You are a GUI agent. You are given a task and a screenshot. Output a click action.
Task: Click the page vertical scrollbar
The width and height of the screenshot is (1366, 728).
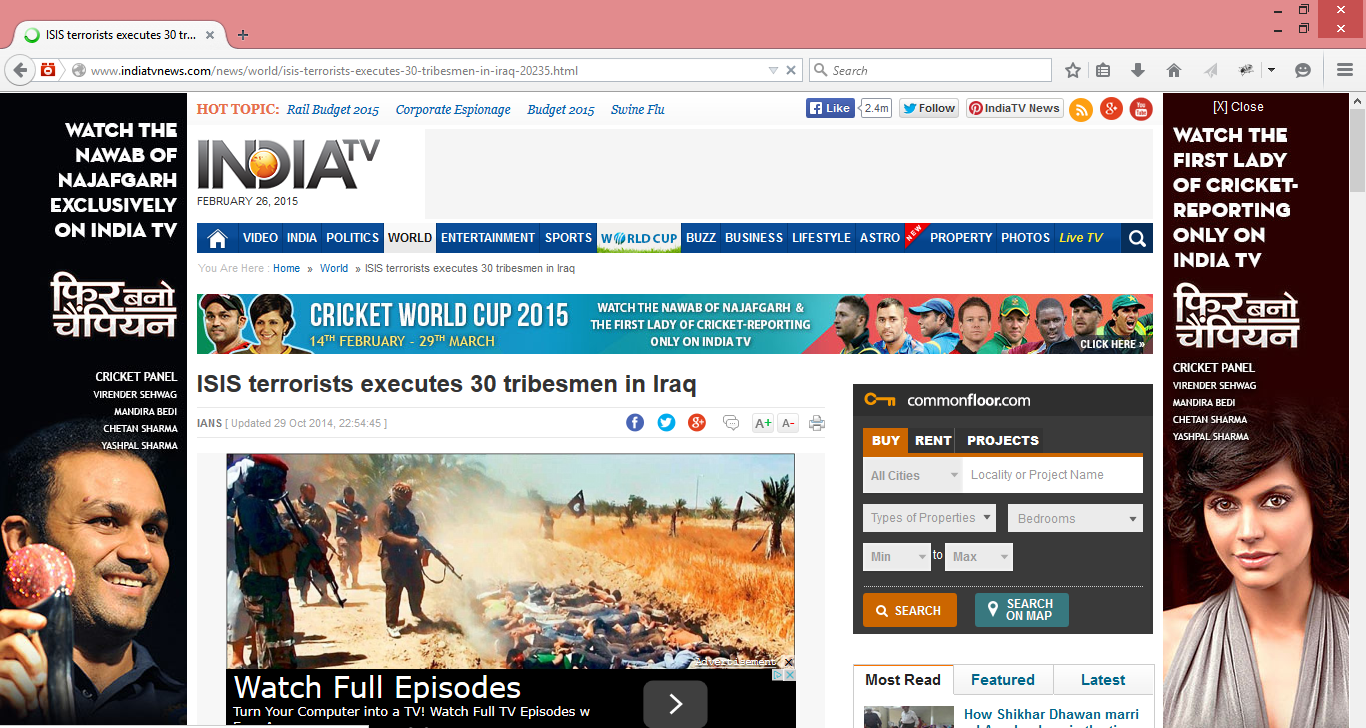1357,400
